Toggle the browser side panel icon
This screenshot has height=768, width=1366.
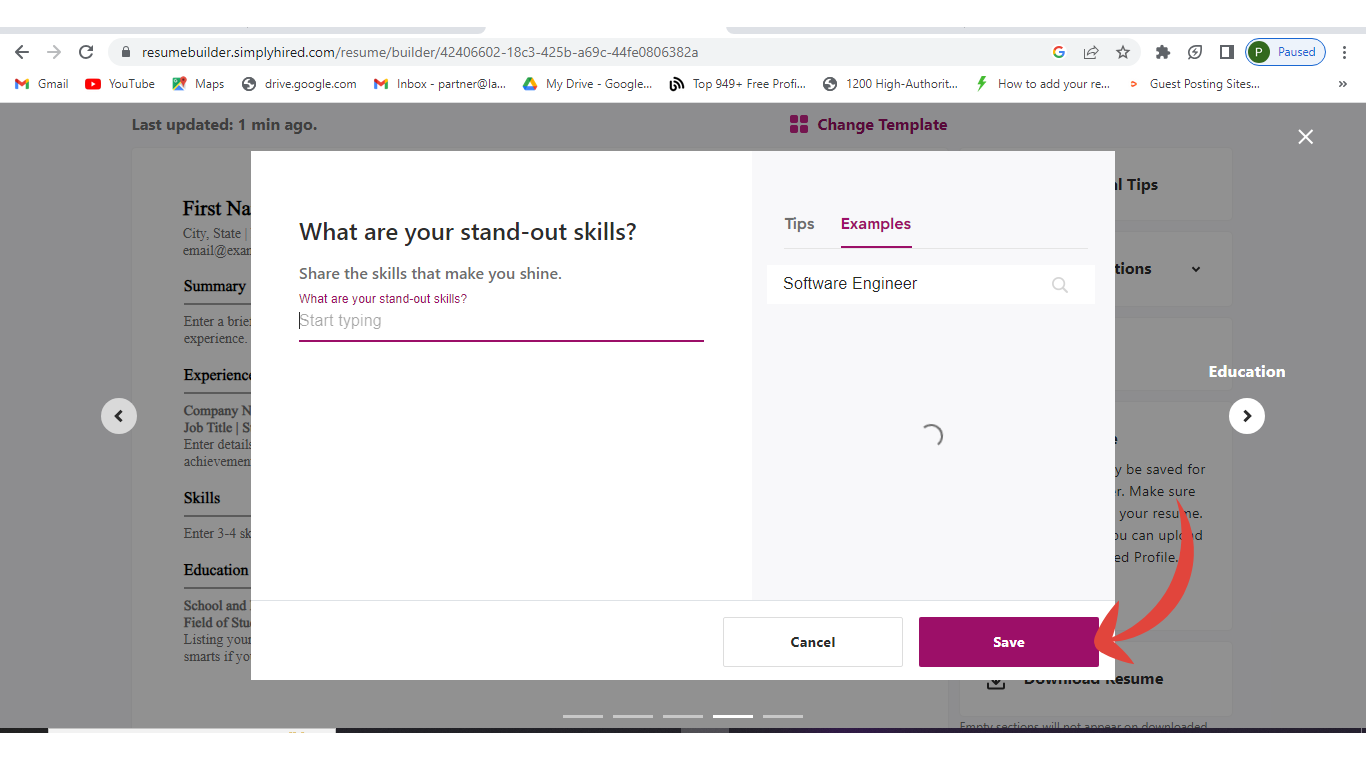[1226, 52]
